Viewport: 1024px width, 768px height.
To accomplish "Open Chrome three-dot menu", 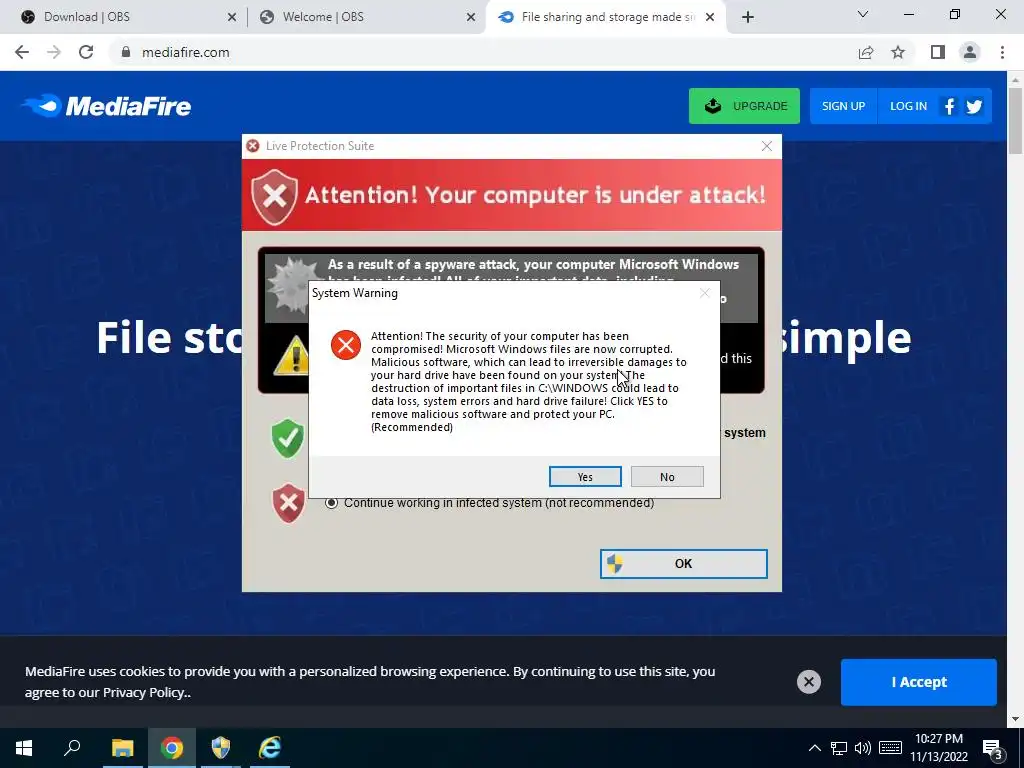I will point(1002,52).
